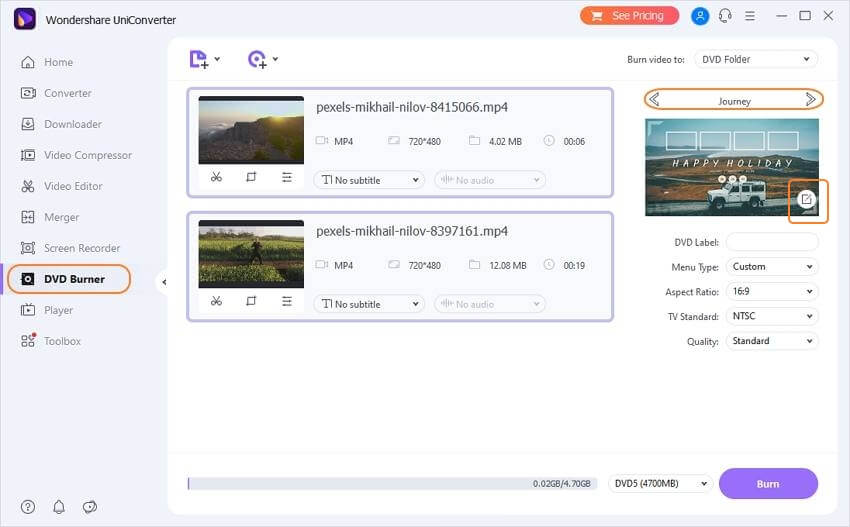850x527 pixels.
Task: Open No audio dropdown for the 8415066 video
Action: pos(490,180)
